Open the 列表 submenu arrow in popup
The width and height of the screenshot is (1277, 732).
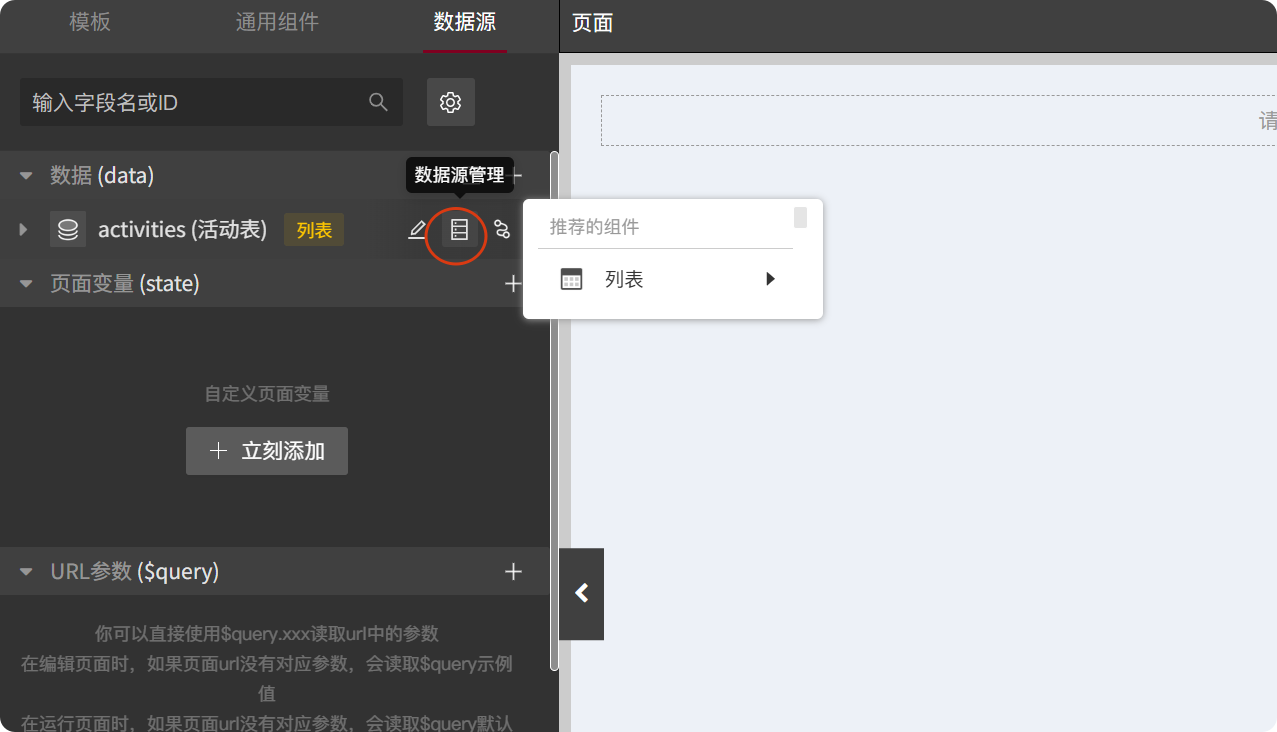coord(769,278)
